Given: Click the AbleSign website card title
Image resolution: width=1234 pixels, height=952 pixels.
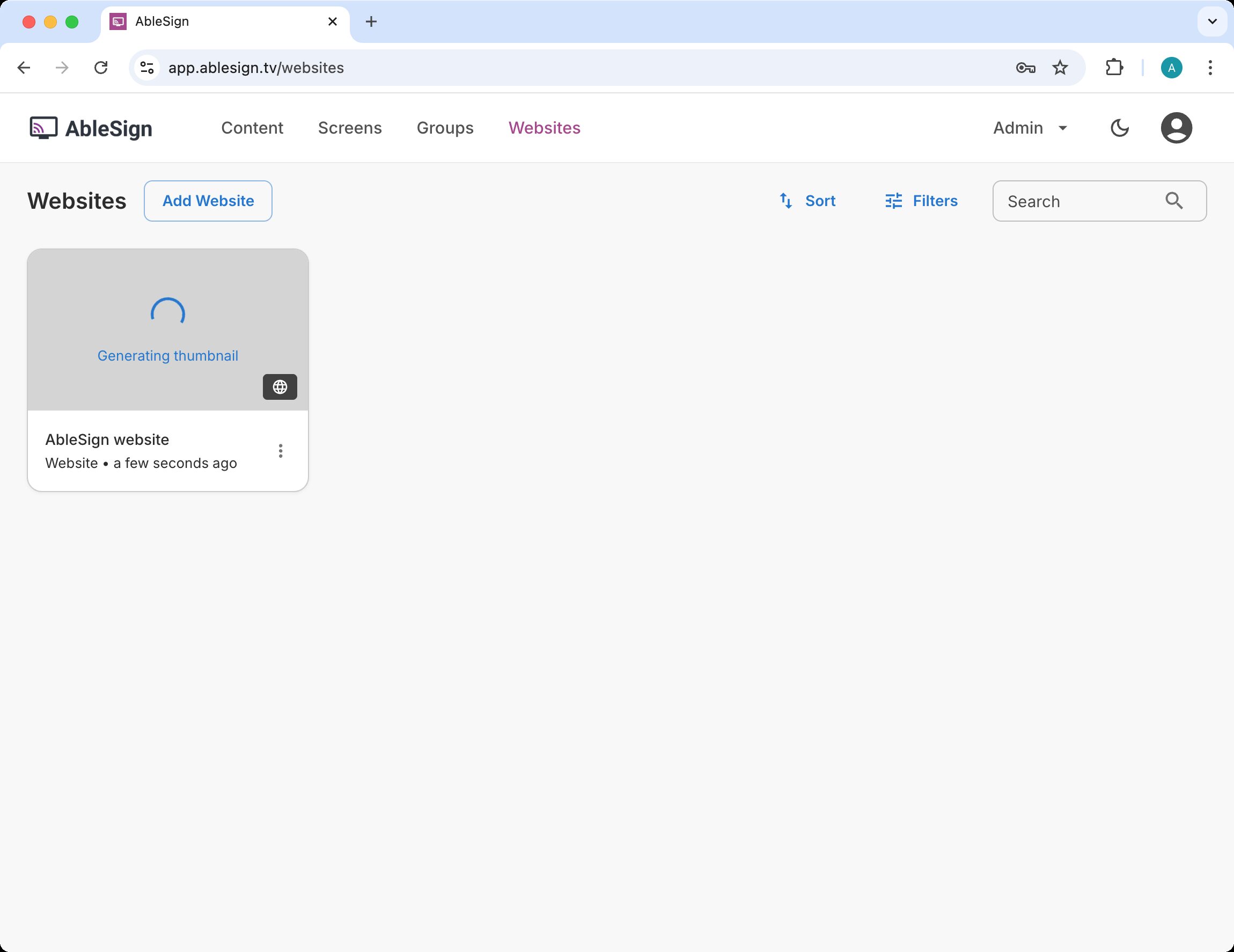Looking at the screenshot, I should click(x=107, y=440).
